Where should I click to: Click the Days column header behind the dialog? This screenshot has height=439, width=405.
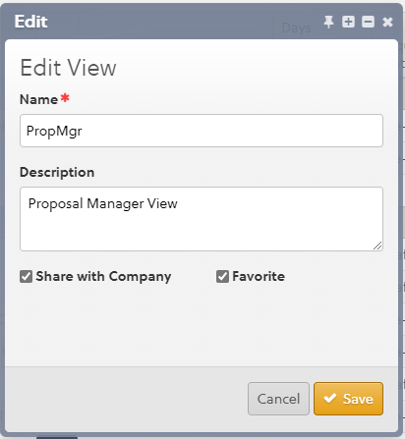click(296, 28)
